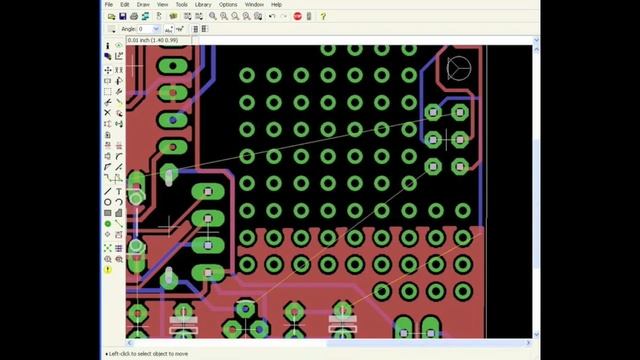
Task: Open the zoom select dropdown magnifier
Action: [258, 16]
